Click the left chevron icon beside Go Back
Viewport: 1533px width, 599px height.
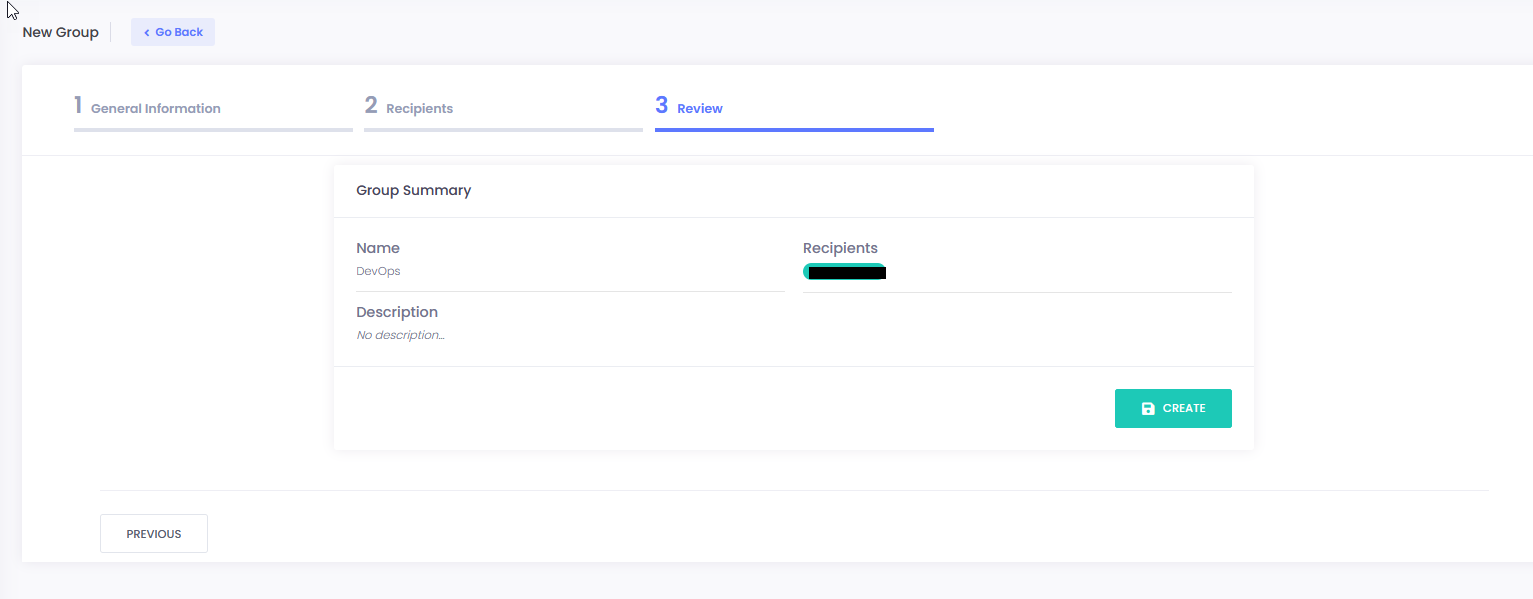(x=146, y=32)
